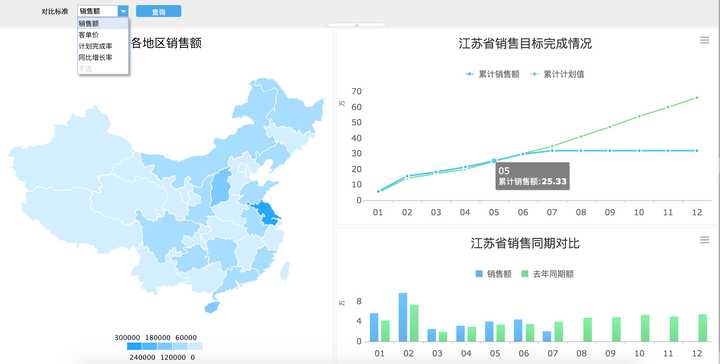Click the blue bar for month 01
Screen dimensions: 720x364
click(x=374, y=327)
